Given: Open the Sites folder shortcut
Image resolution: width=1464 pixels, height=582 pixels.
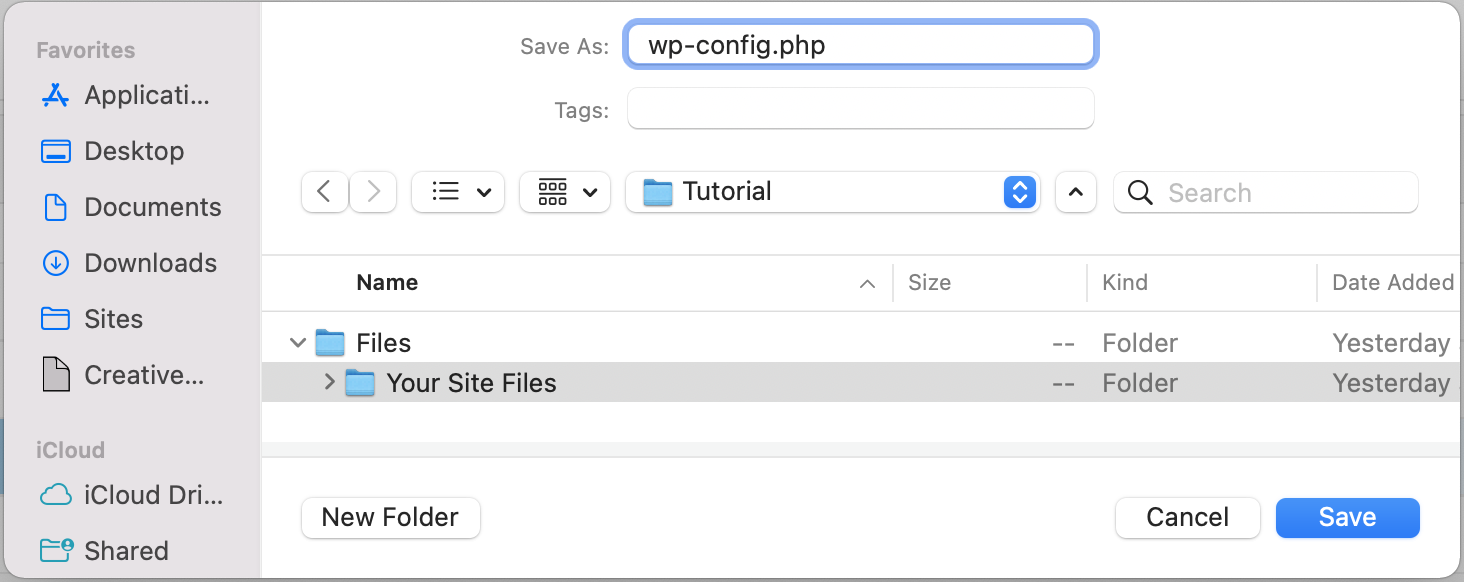Looking at the screenshot, I should coord(117,319).
